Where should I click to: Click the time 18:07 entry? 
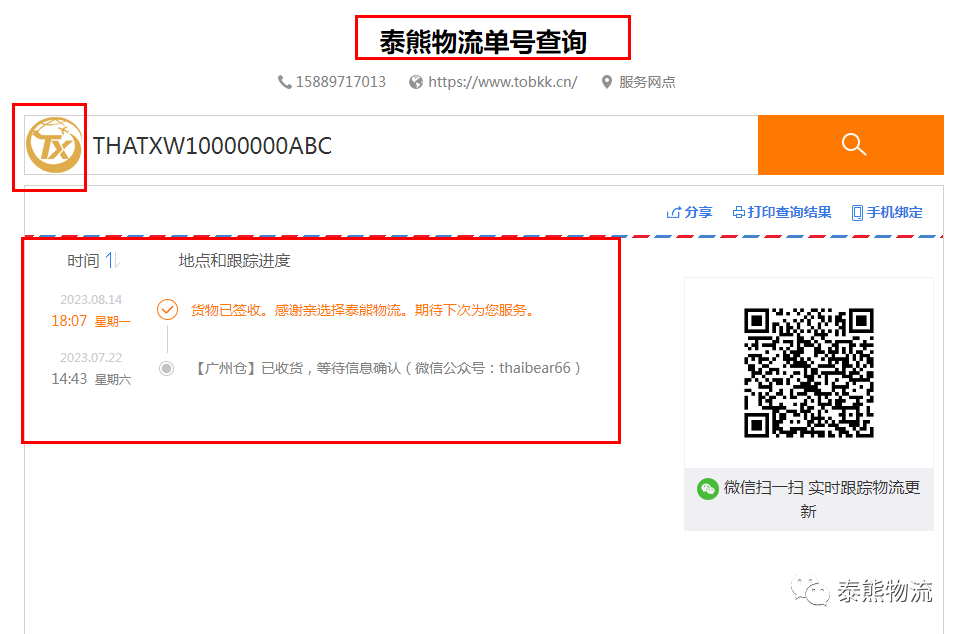click(x=69, y=321)
